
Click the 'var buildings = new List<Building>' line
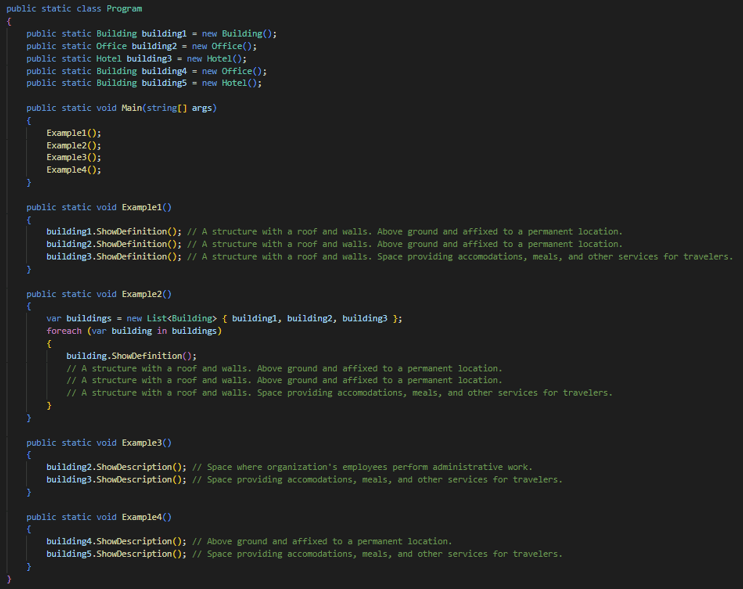(x=224, y=318)
